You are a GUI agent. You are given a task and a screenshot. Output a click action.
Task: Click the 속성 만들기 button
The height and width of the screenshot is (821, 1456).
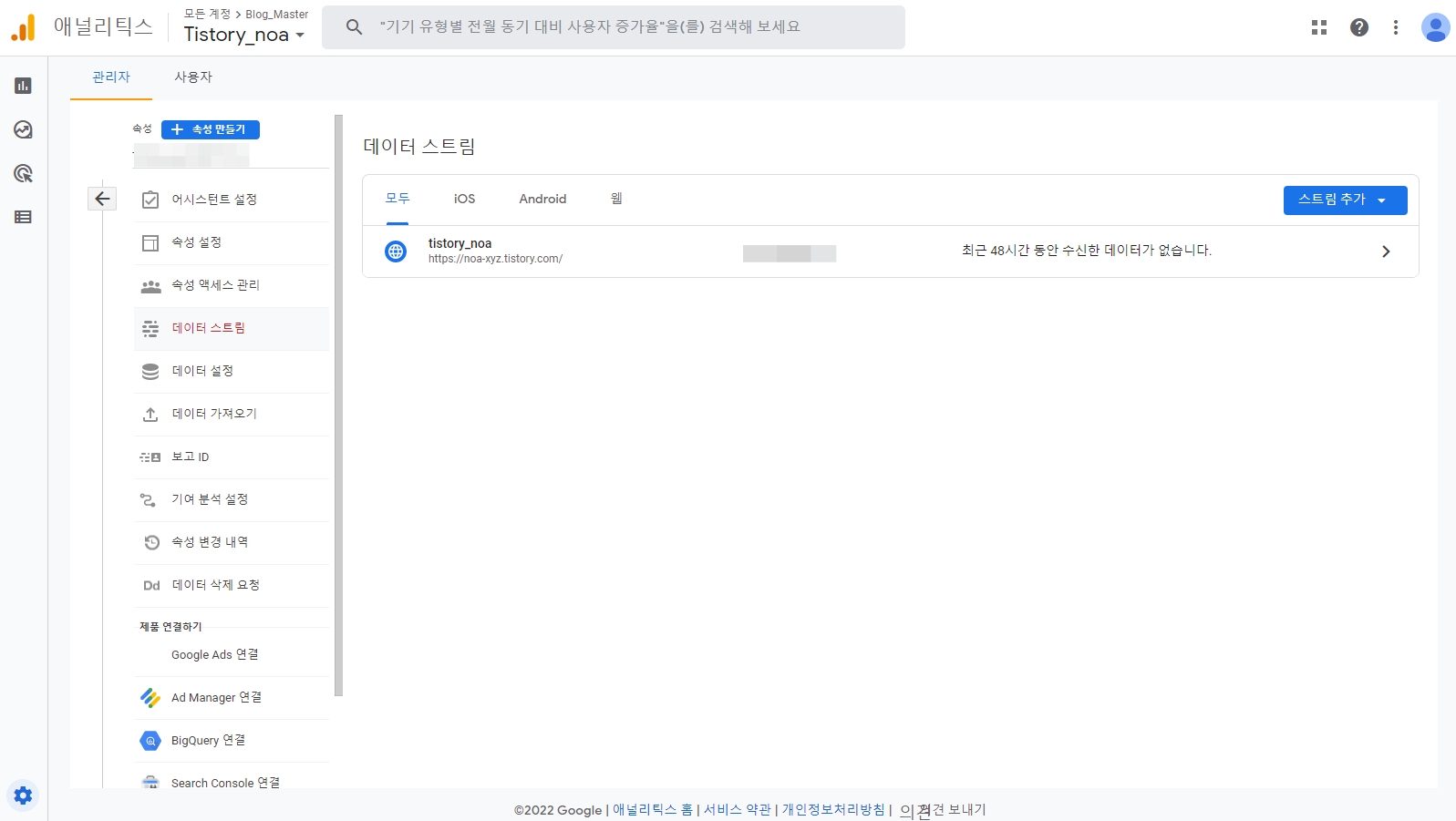click(211, 129)
